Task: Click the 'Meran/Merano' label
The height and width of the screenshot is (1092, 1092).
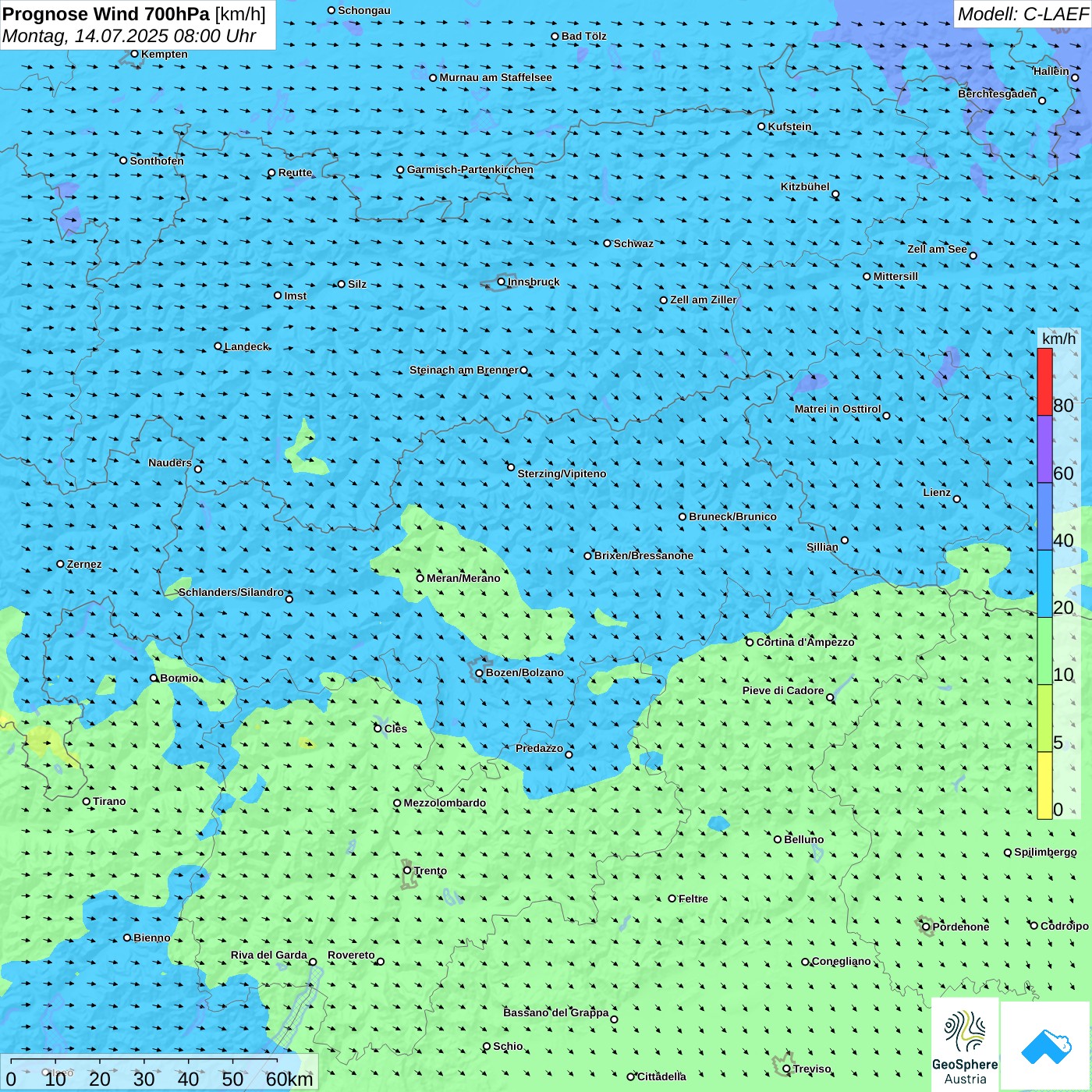Action: [x=463, y=578]
